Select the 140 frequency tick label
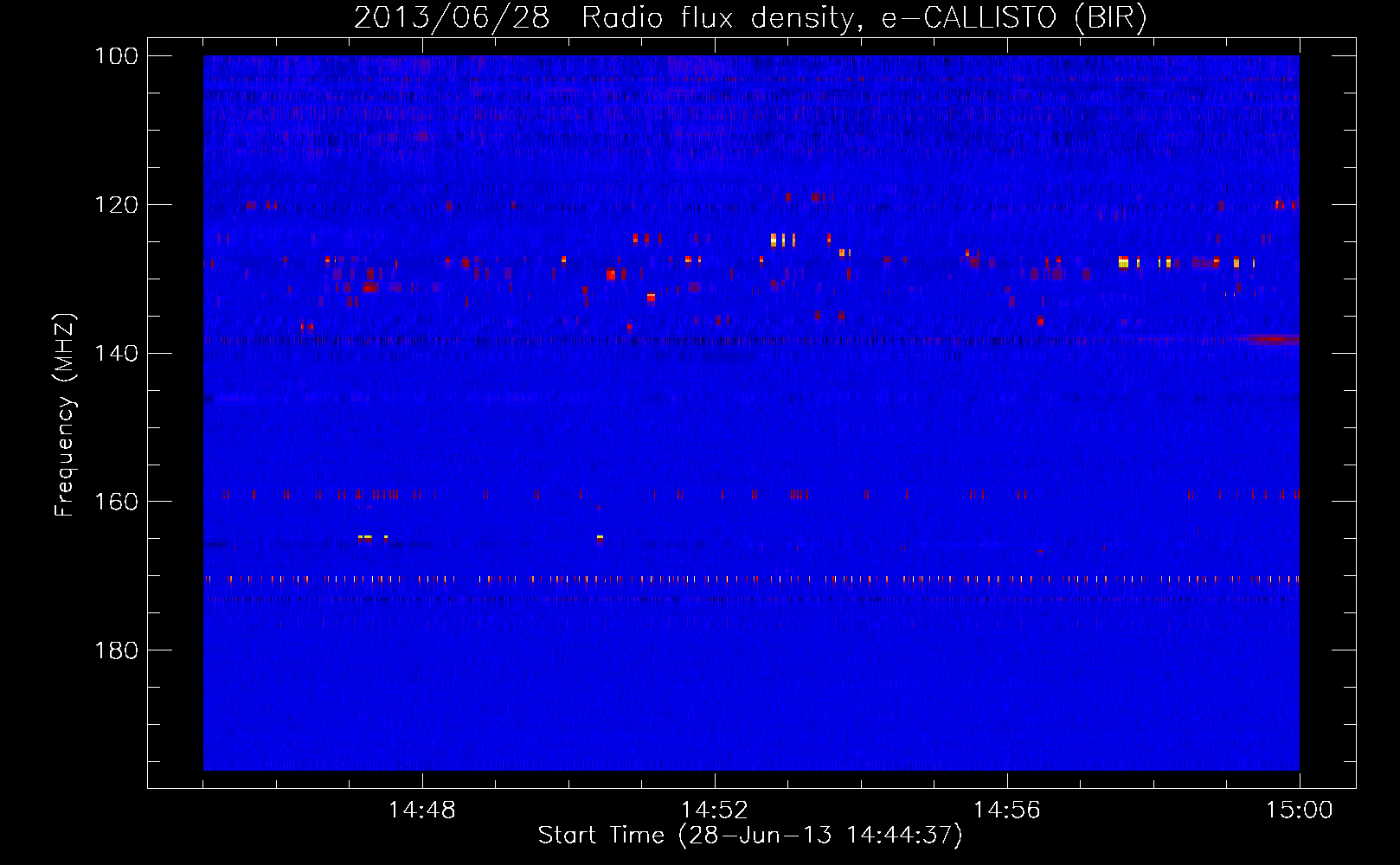 coord(117,353)
